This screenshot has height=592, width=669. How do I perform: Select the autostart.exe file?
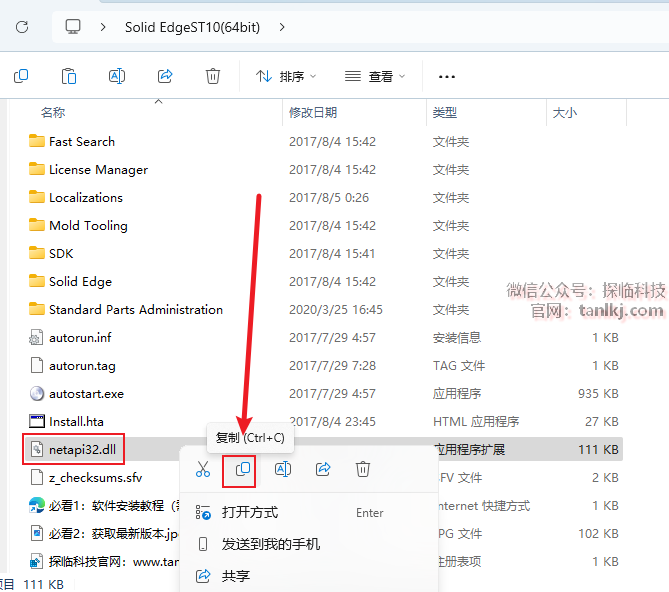coord(86,394)
